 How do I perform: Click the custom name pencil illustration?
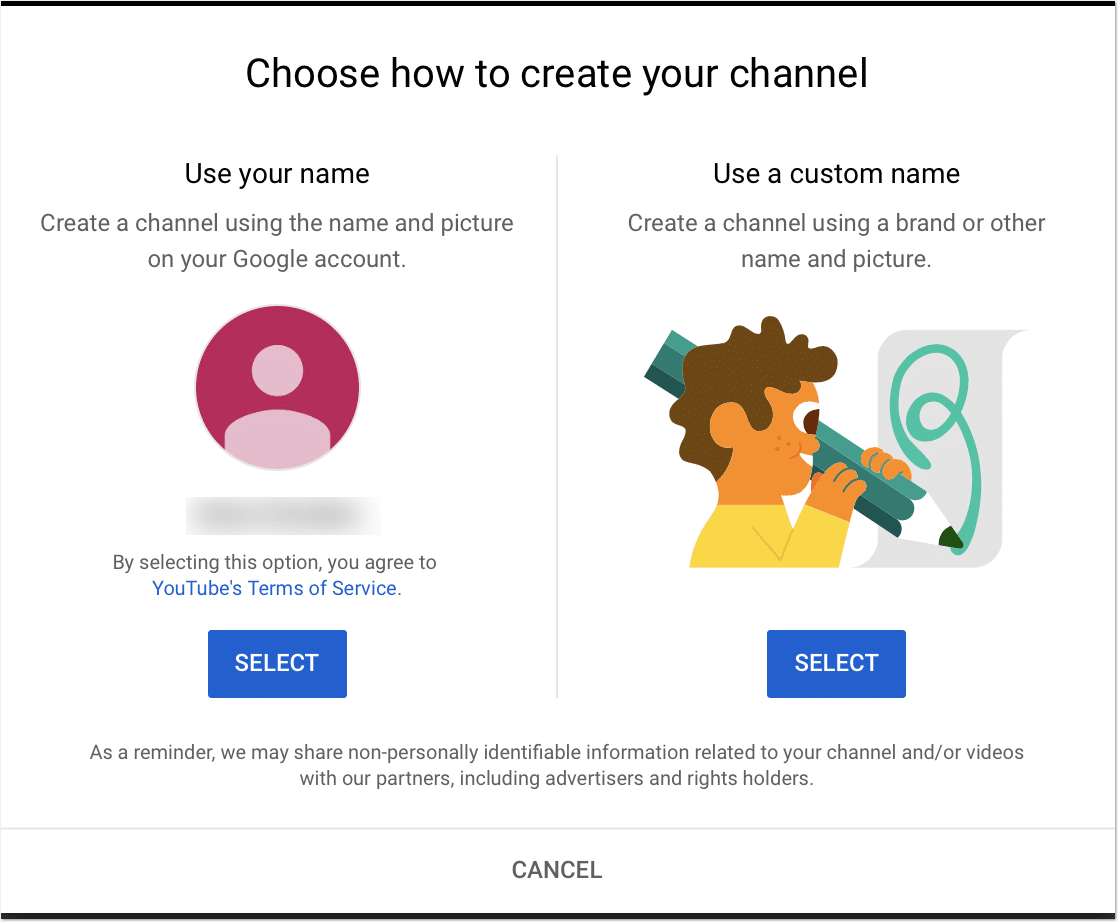click(x=834, y=442)
